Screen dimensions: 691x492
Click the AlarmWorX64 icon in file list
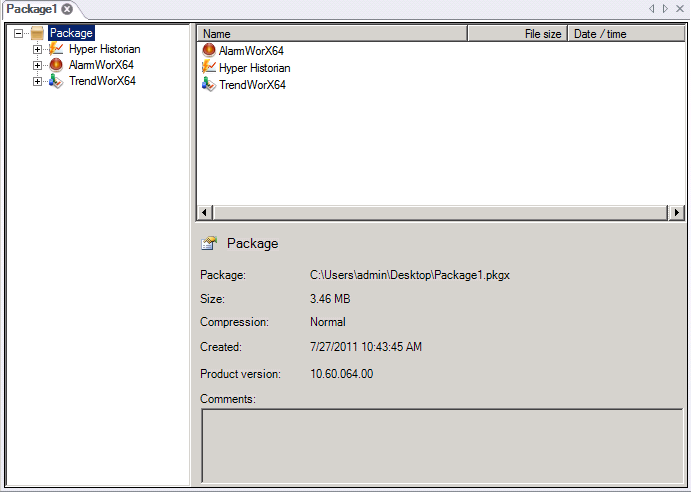(x=208, y=50)
